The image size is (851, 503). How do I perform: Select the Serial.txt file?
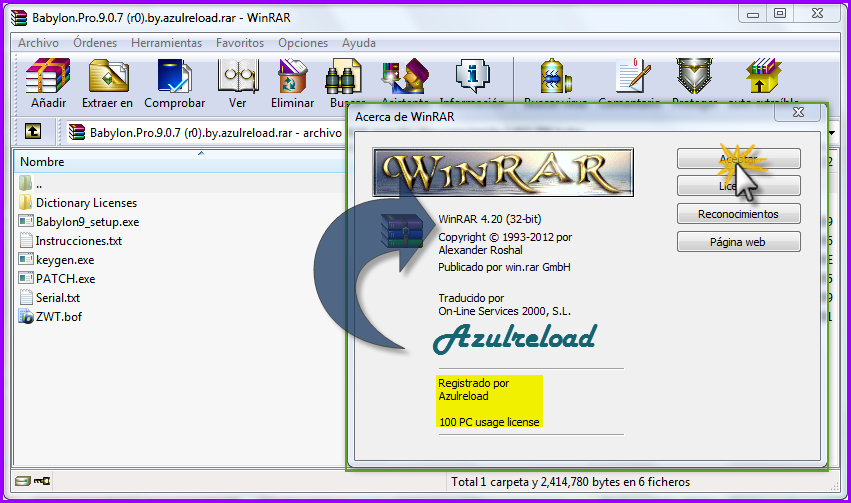(49, 297)
